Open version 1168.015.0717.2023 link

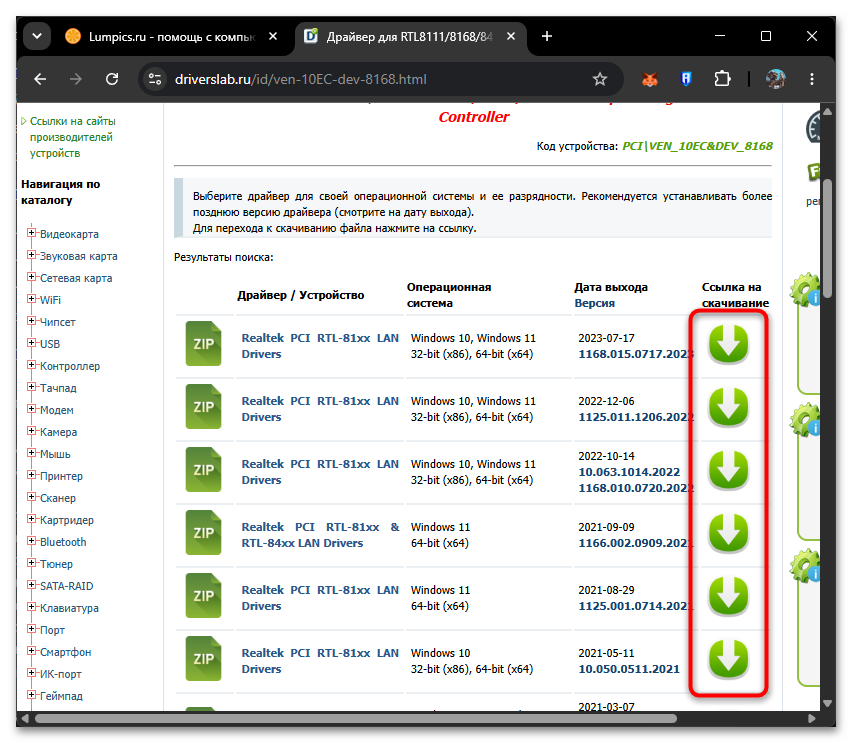pyautogui.click(x=636, y=354)
